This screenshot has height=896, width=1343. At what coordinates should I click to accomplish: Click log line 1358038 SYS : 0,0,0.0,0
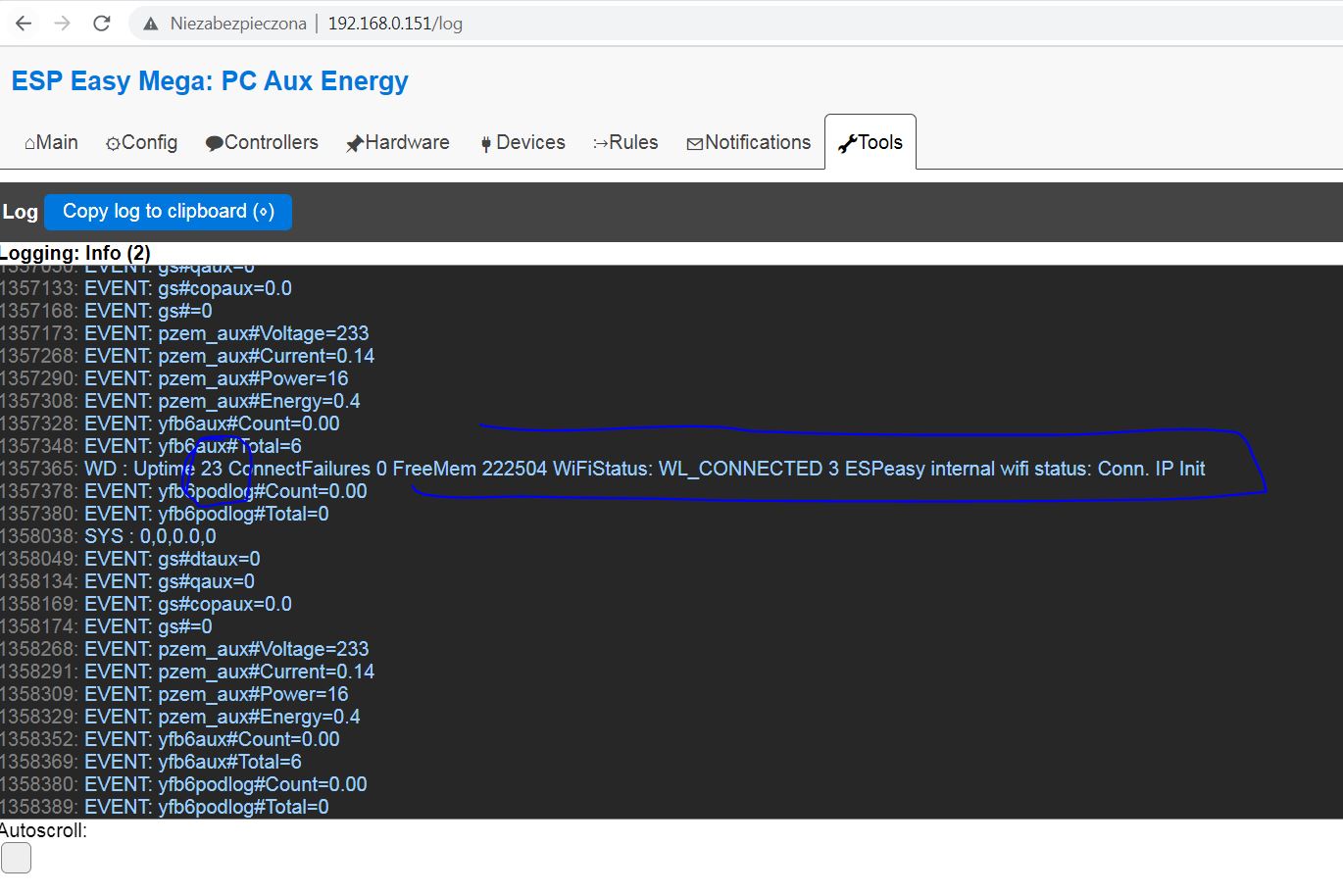(x=109, y=536)
